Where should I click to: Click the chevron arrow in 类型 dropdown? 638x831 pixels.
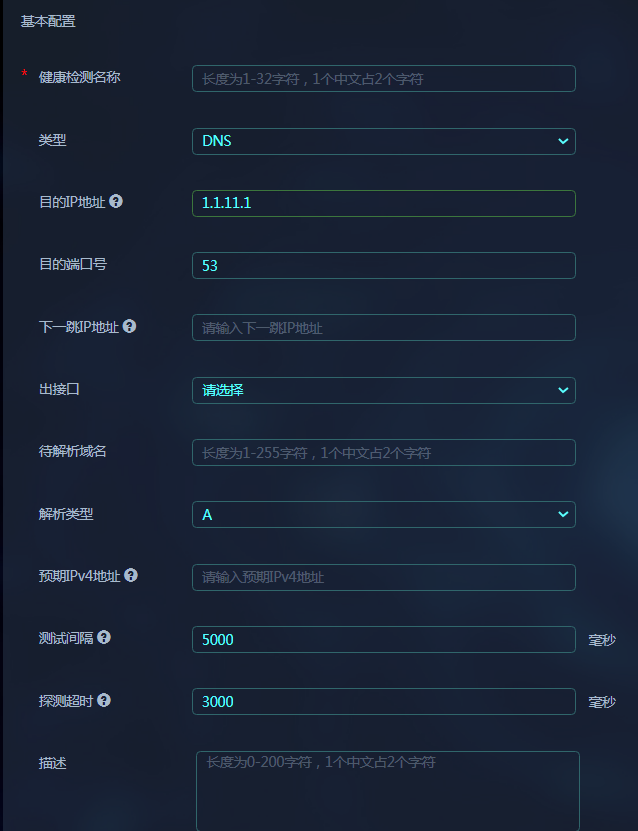point(563,142)
